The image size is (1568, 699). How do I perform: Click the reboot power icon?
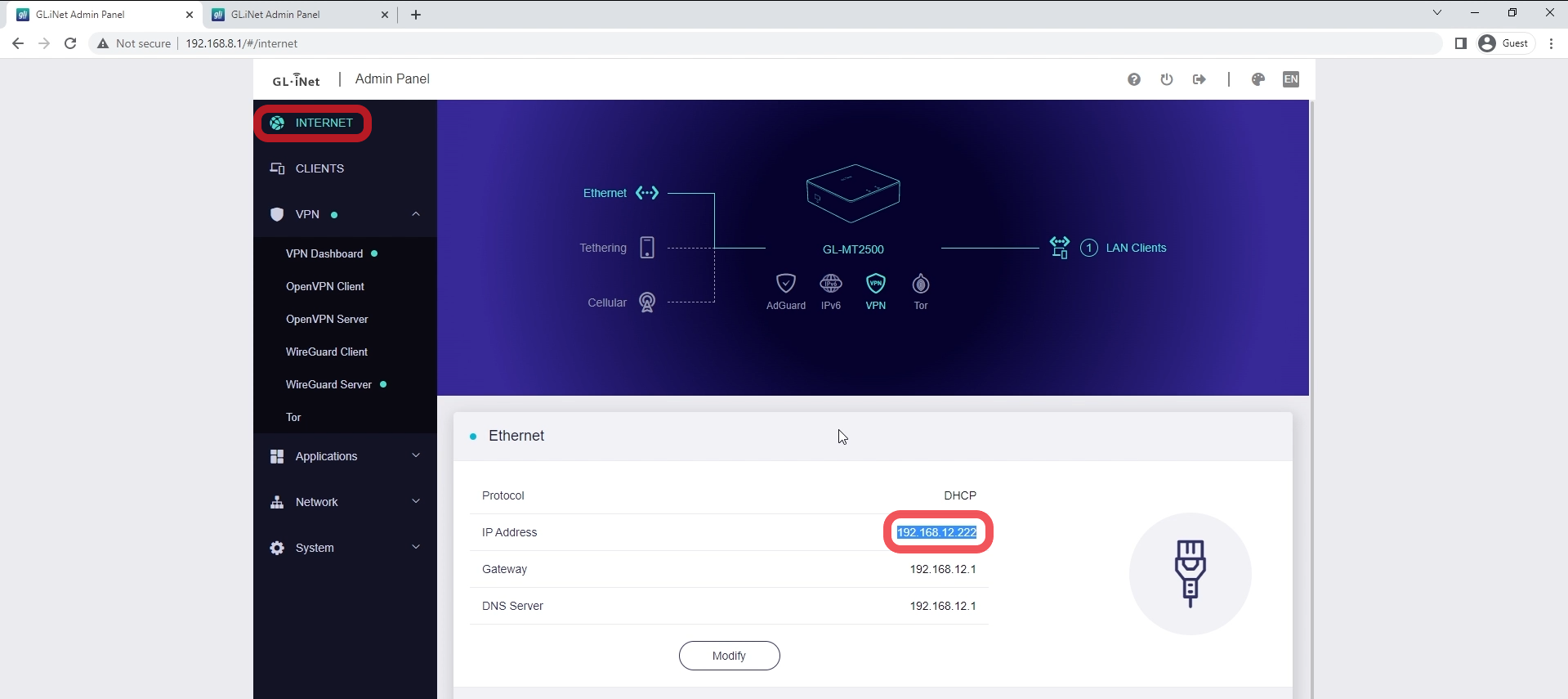click(x=1167, y=79)
